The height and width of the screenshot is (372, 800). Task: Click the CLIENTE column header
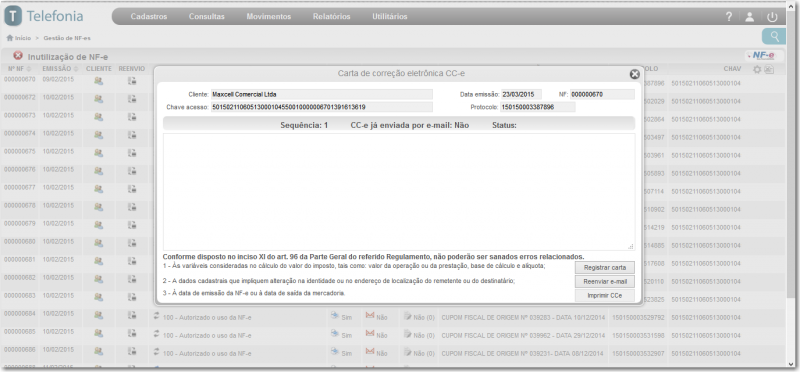click(x=98, y=68)
